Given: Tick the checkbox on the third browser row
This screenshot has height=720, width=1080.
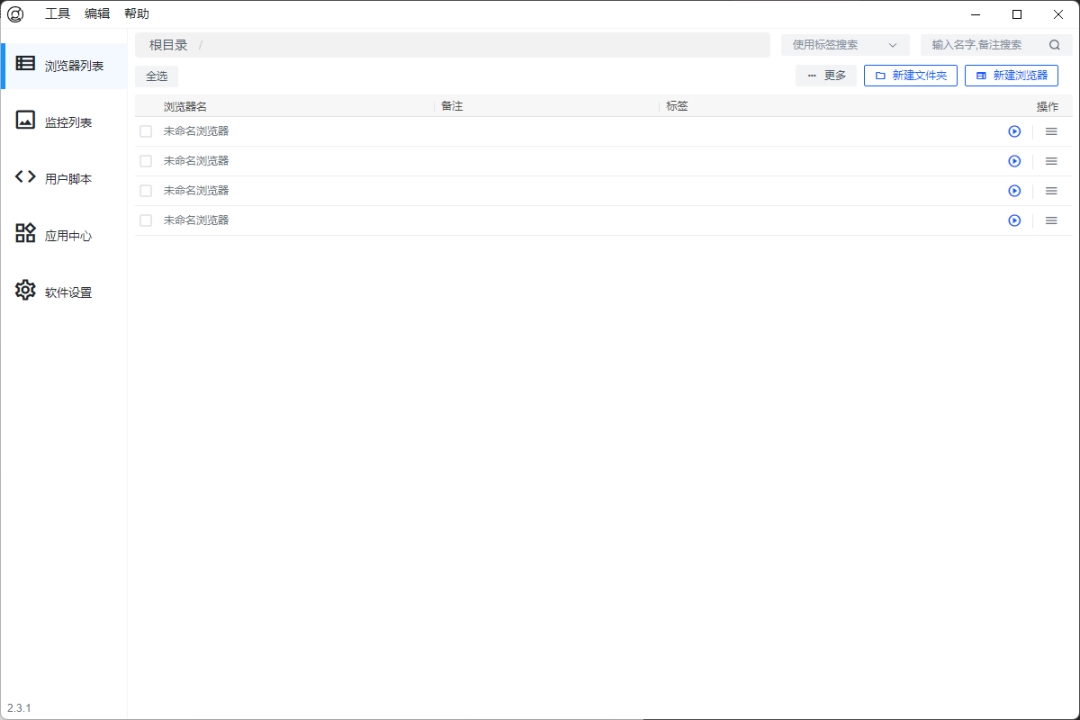Looking at the screenshot, I should click(x=145, y=190).
